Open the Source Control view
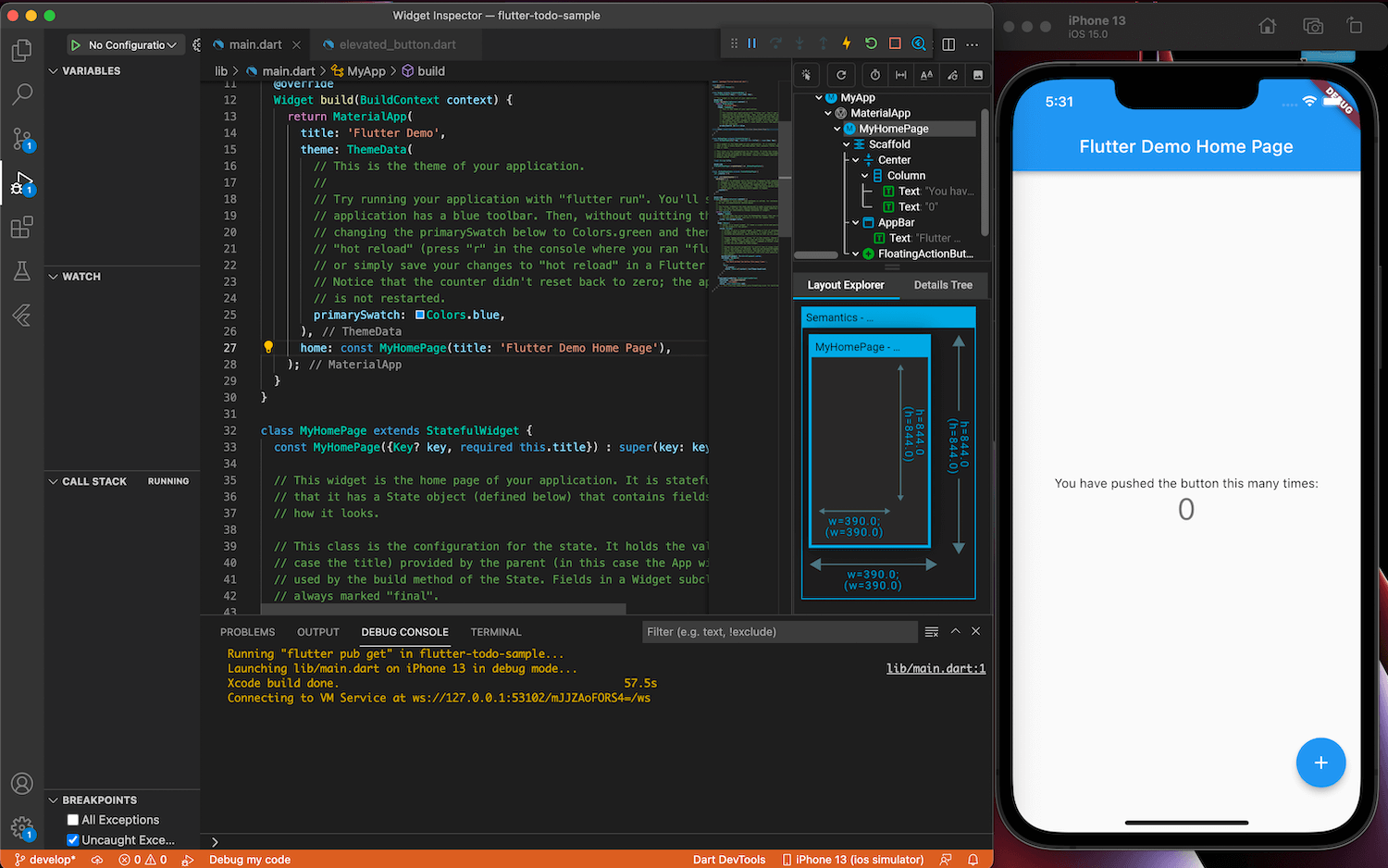The image size is (1388, 868). pos(21,139)
